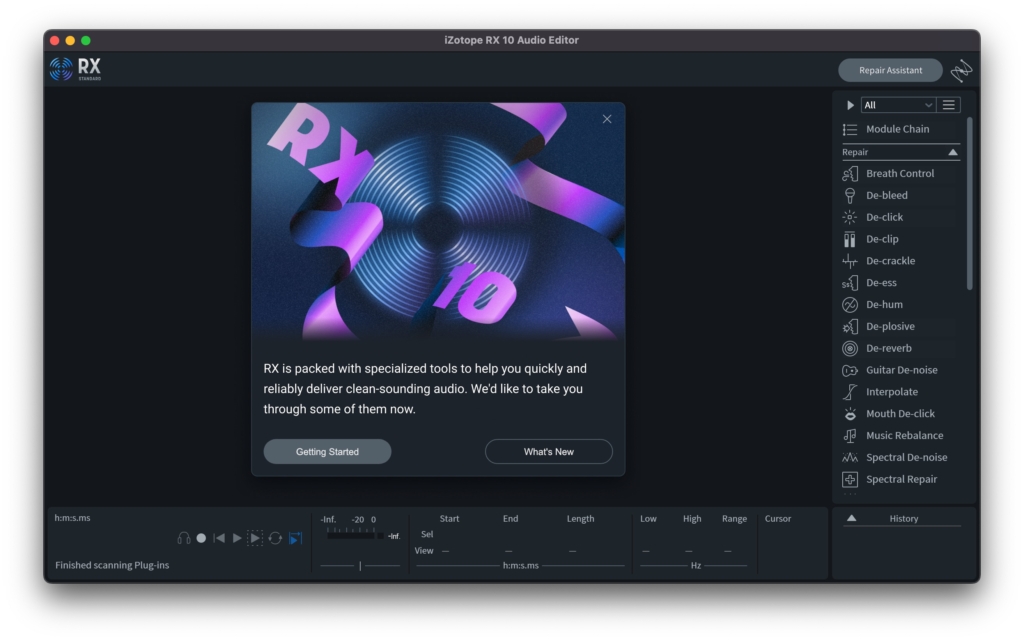Viewport: 1024px width, 641px height.
Task: Toggle the blue playhead follows playback button
Action: pyautogui.click(x=295, y=538)
